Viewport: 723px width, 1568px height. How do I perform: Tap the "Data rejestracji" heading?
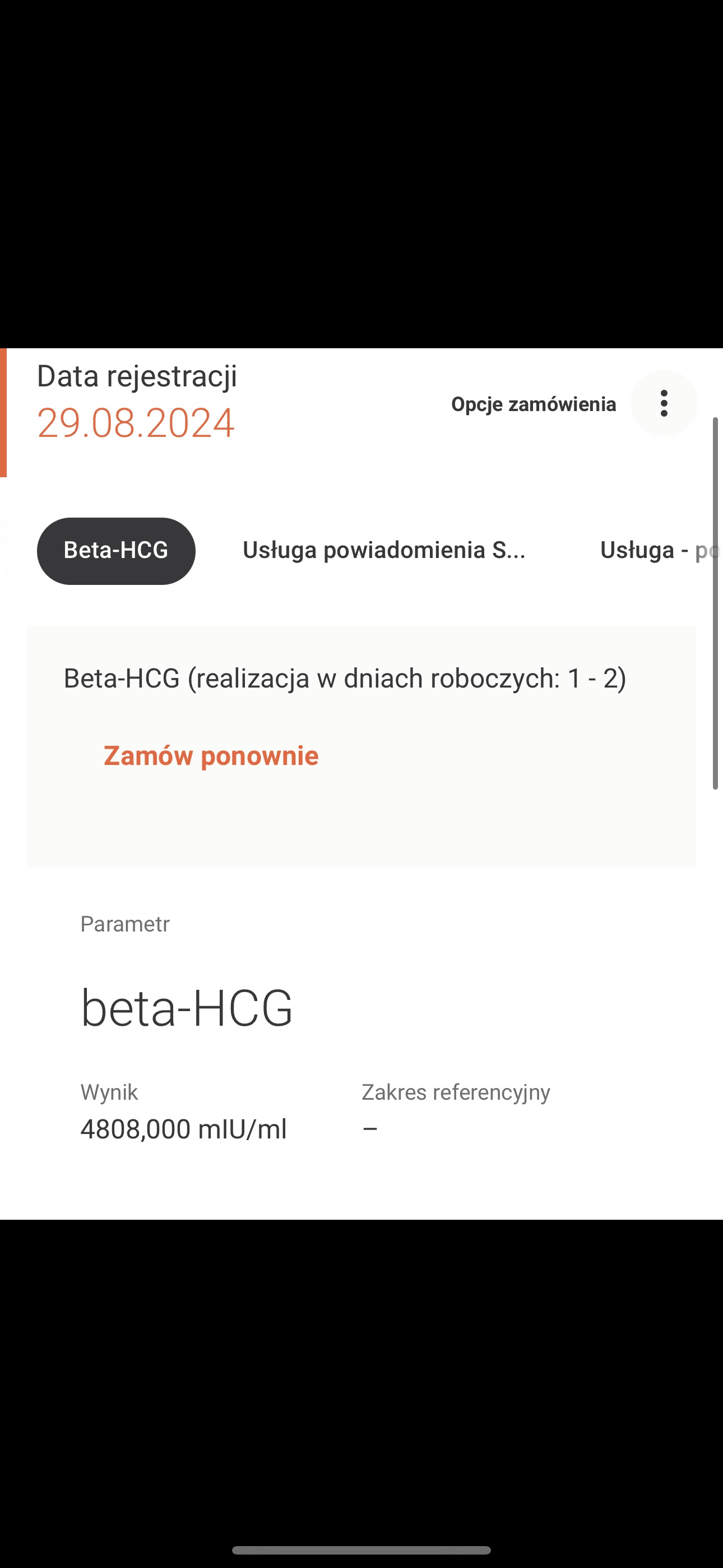137,376
